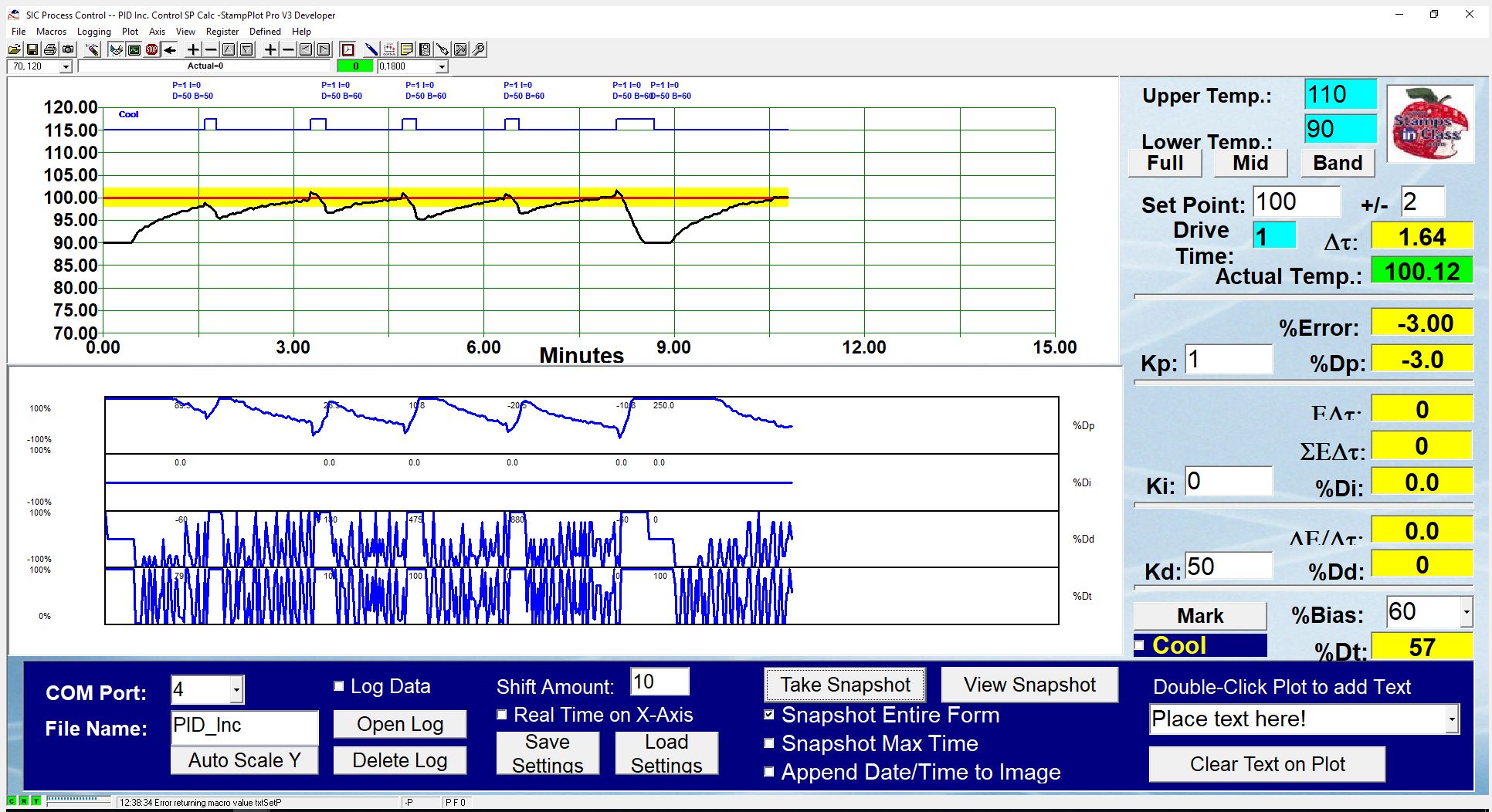Click the first minus icon for Y-axis
The width and height of the screenshot is (1492, 812).
[211, 49]
